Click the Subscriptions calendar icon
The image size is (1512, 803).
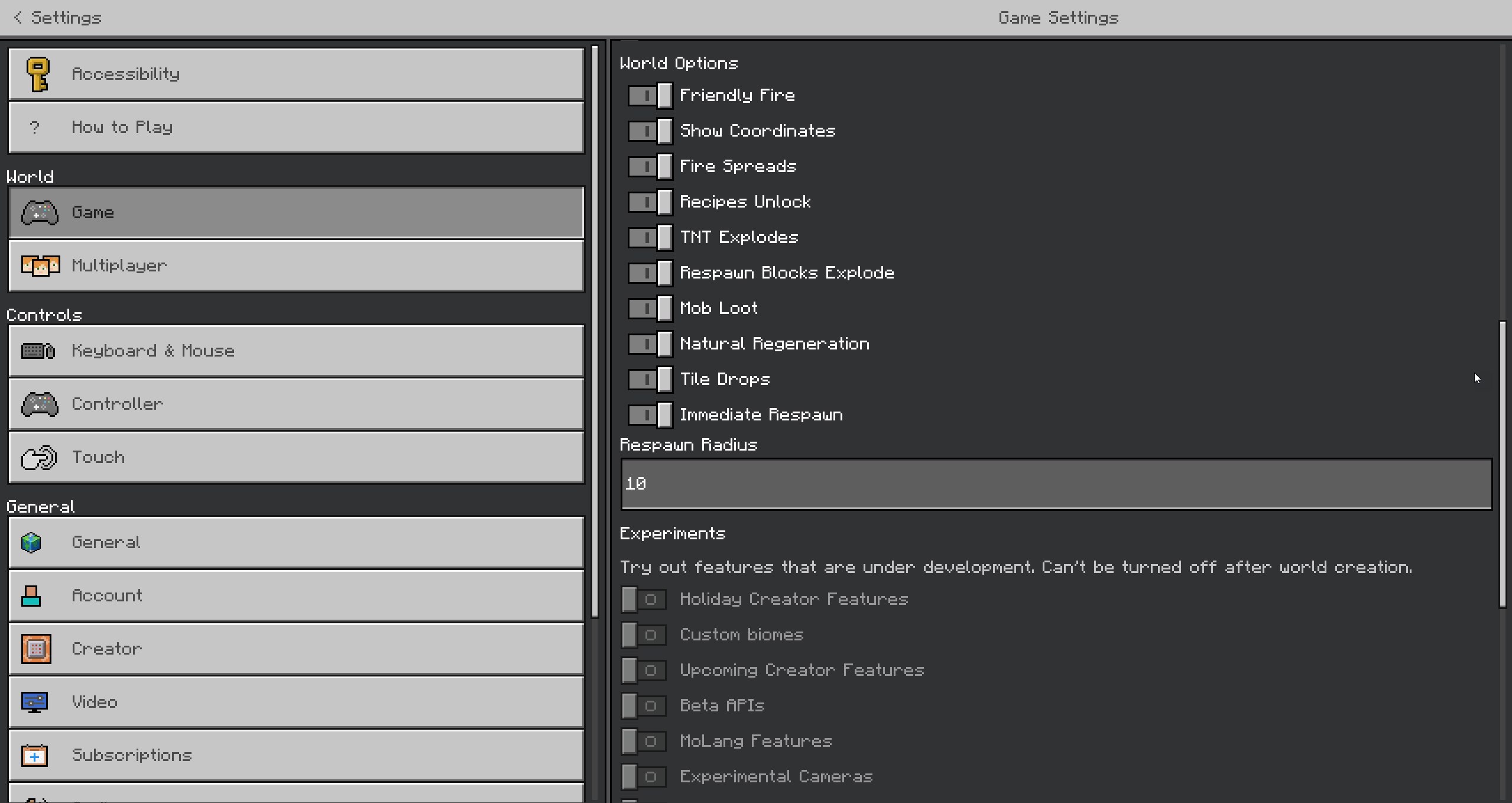tap(34, 756)
